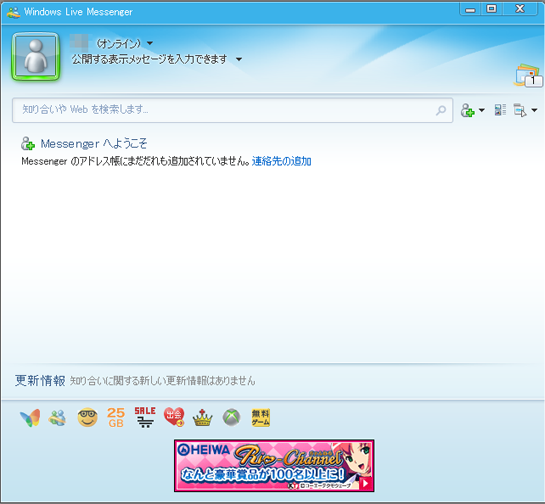
Task: Open the 25 GB storage icon
Action: tap(116, 417)
